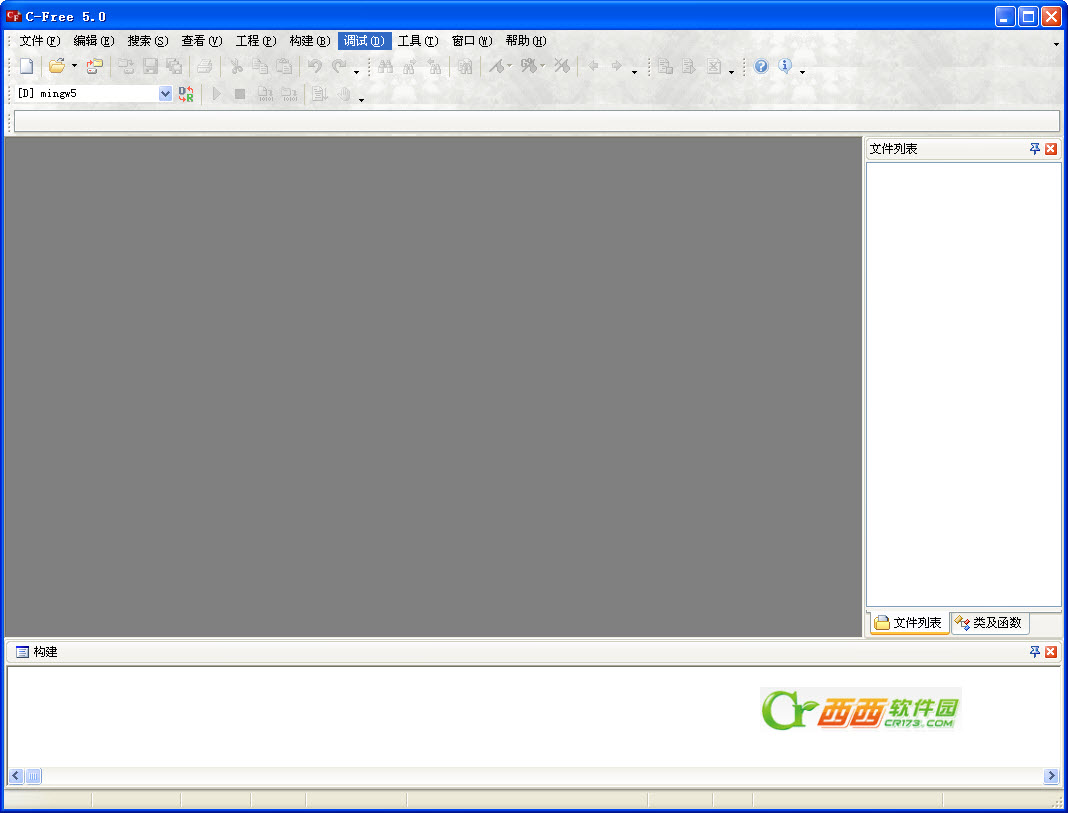The height and width of the screenshot is (813, 1068).
Task: Open the 工具(T) menu
Action: pos(418,41)
